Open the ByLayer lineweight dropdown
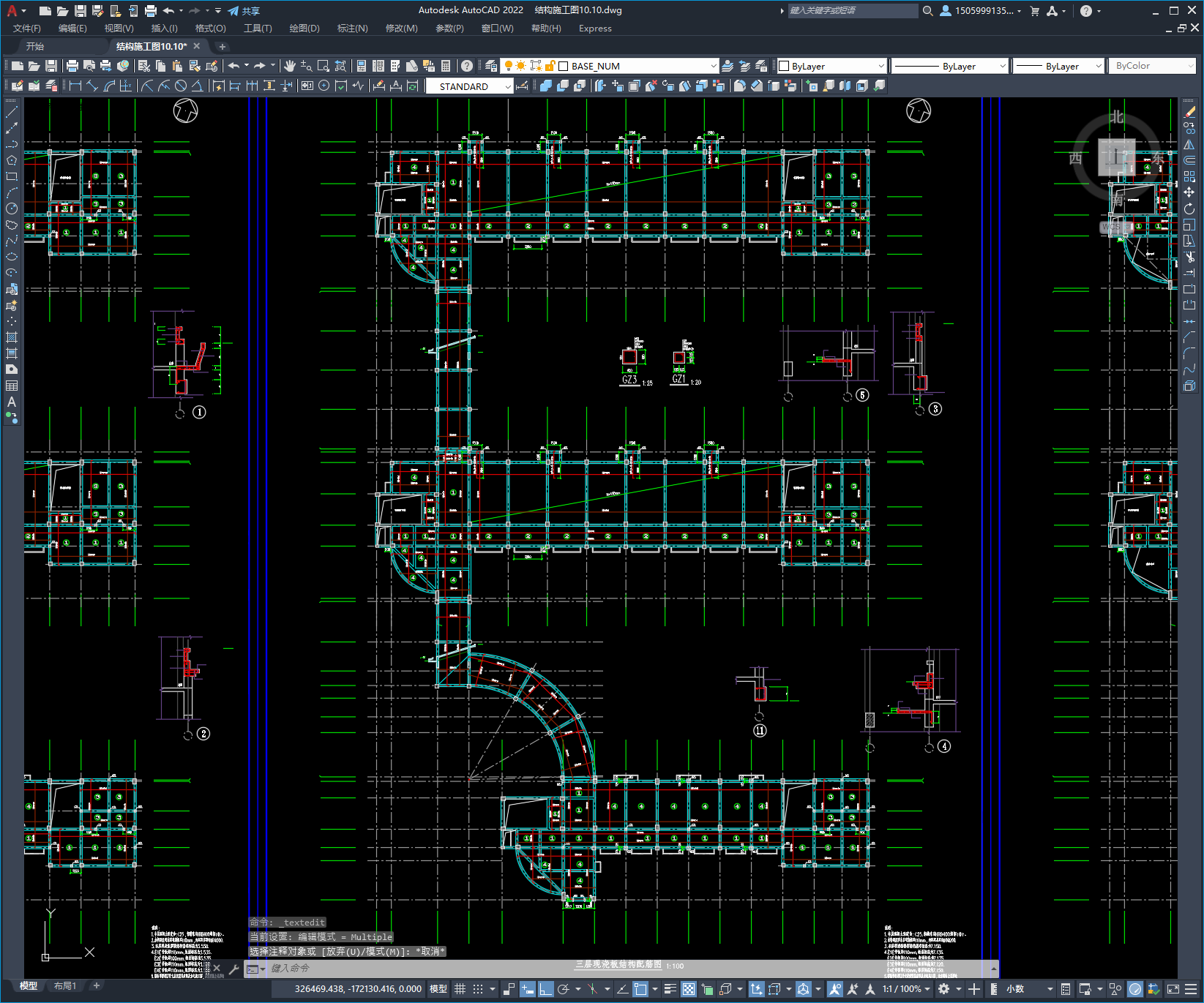 coord(1059,66)
